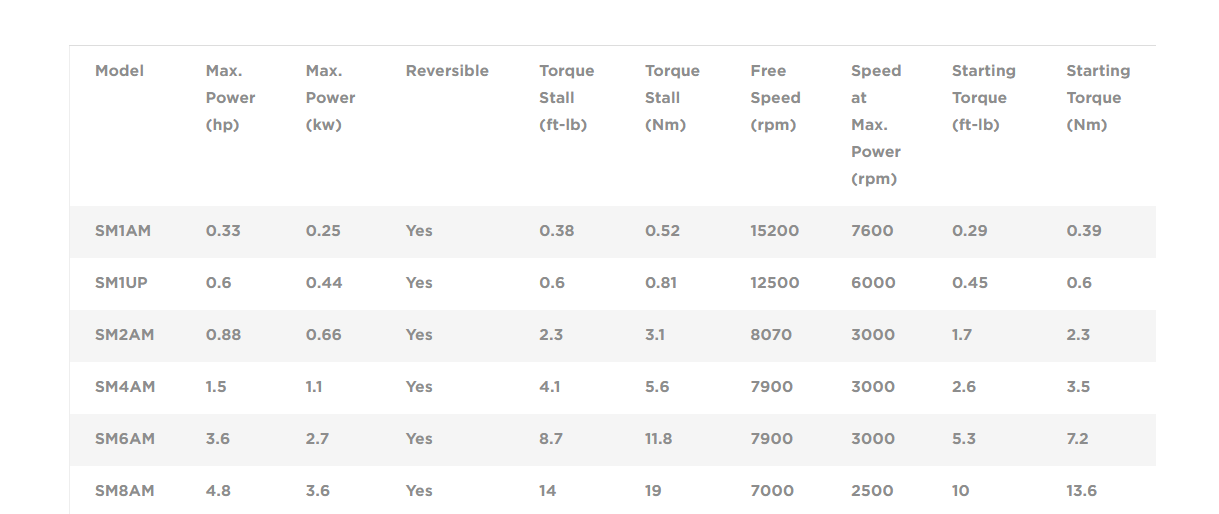Select the 8070 free speed cell
The width and height of the screenshot is (1219, 514).
click(770, 335)
